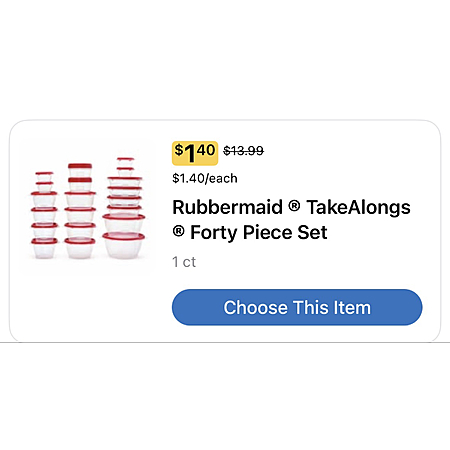Open the Rubbermaid containers product thumbnail
Screen dimensions: 450x450
tap(88, 208)
